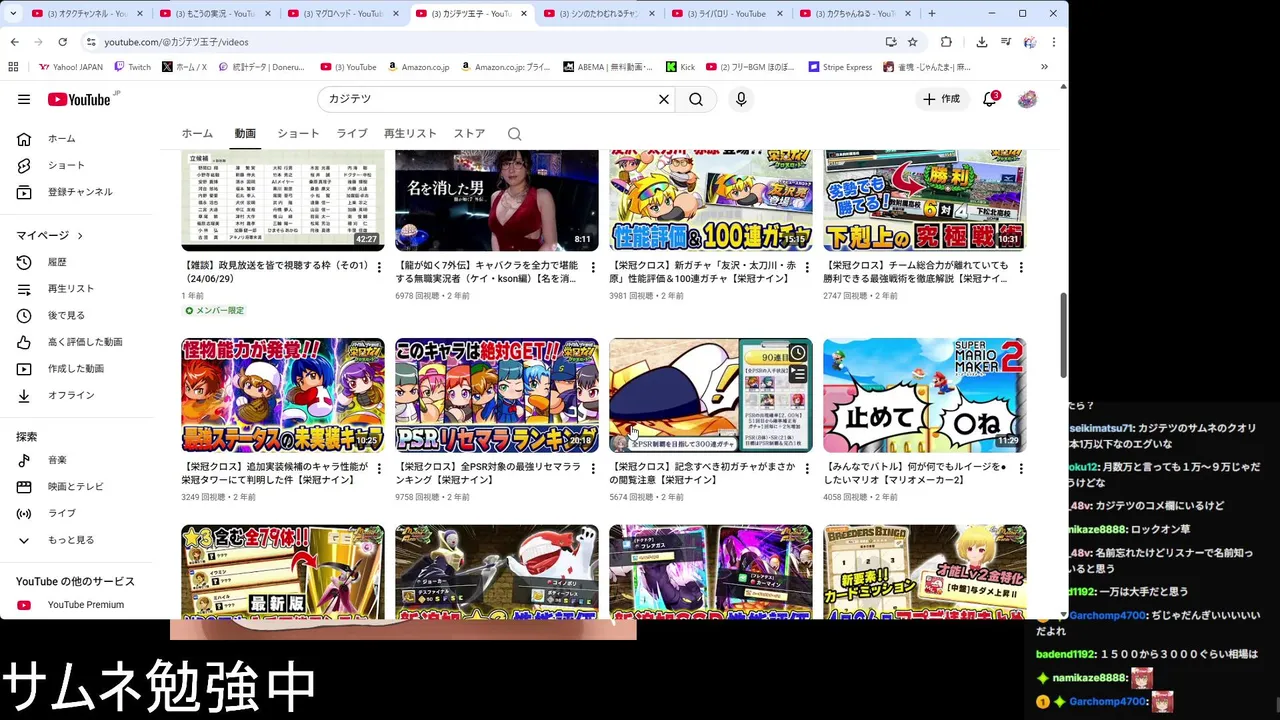Open Twitch bookmark

[132, 67]
